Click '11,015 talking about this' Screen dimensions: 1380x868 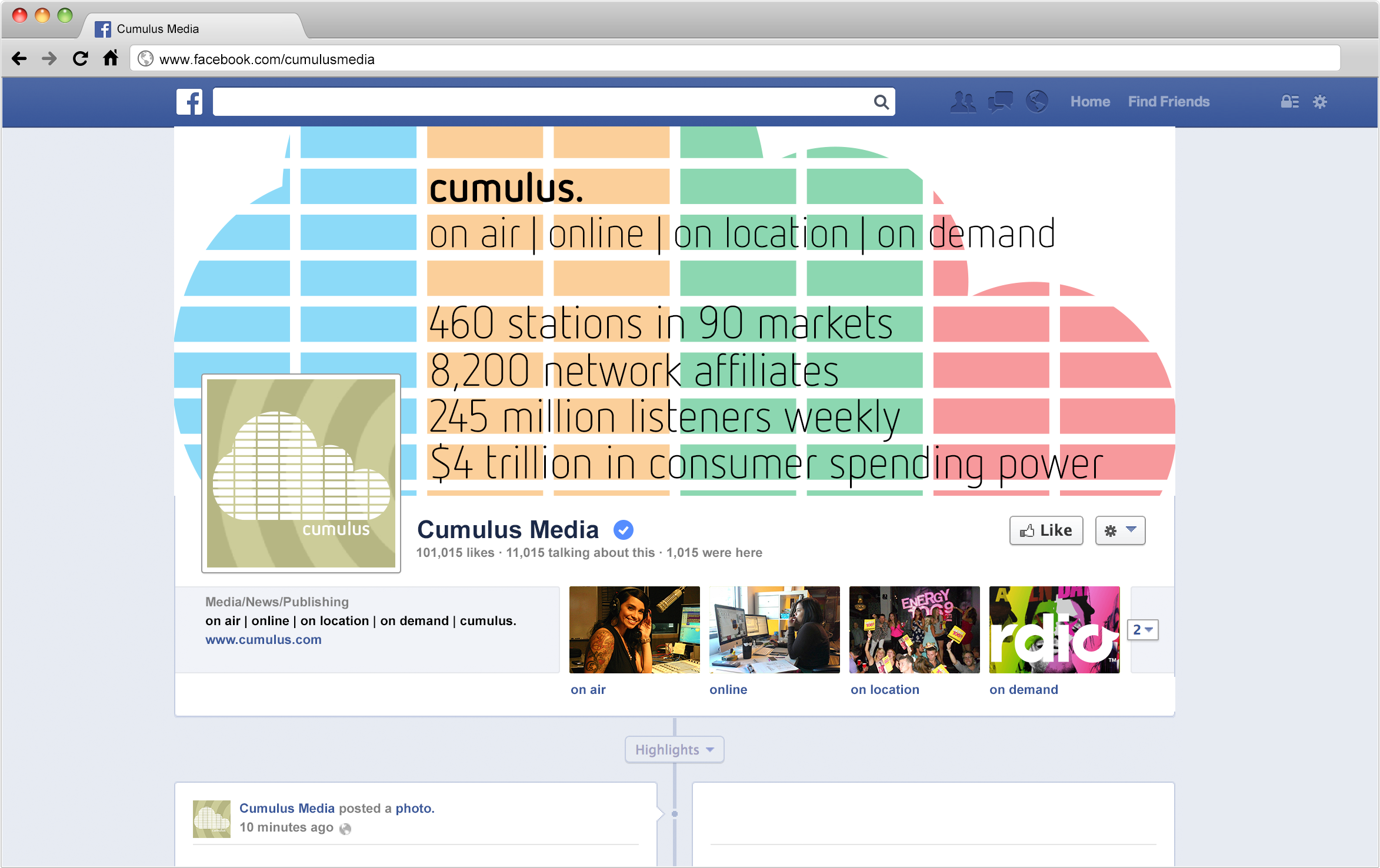pyautogui.click(x=581, y=553)
